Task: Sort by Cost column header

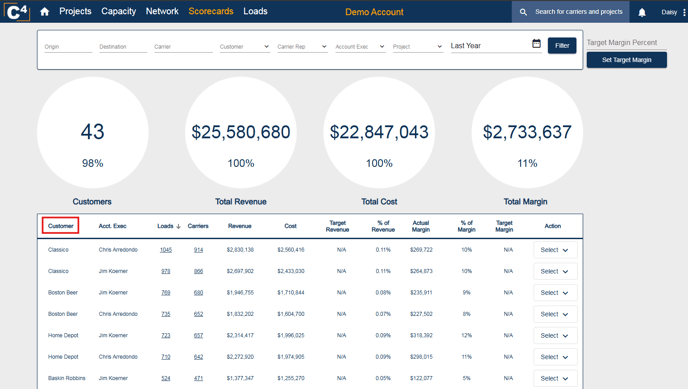Action: point(290,226)
